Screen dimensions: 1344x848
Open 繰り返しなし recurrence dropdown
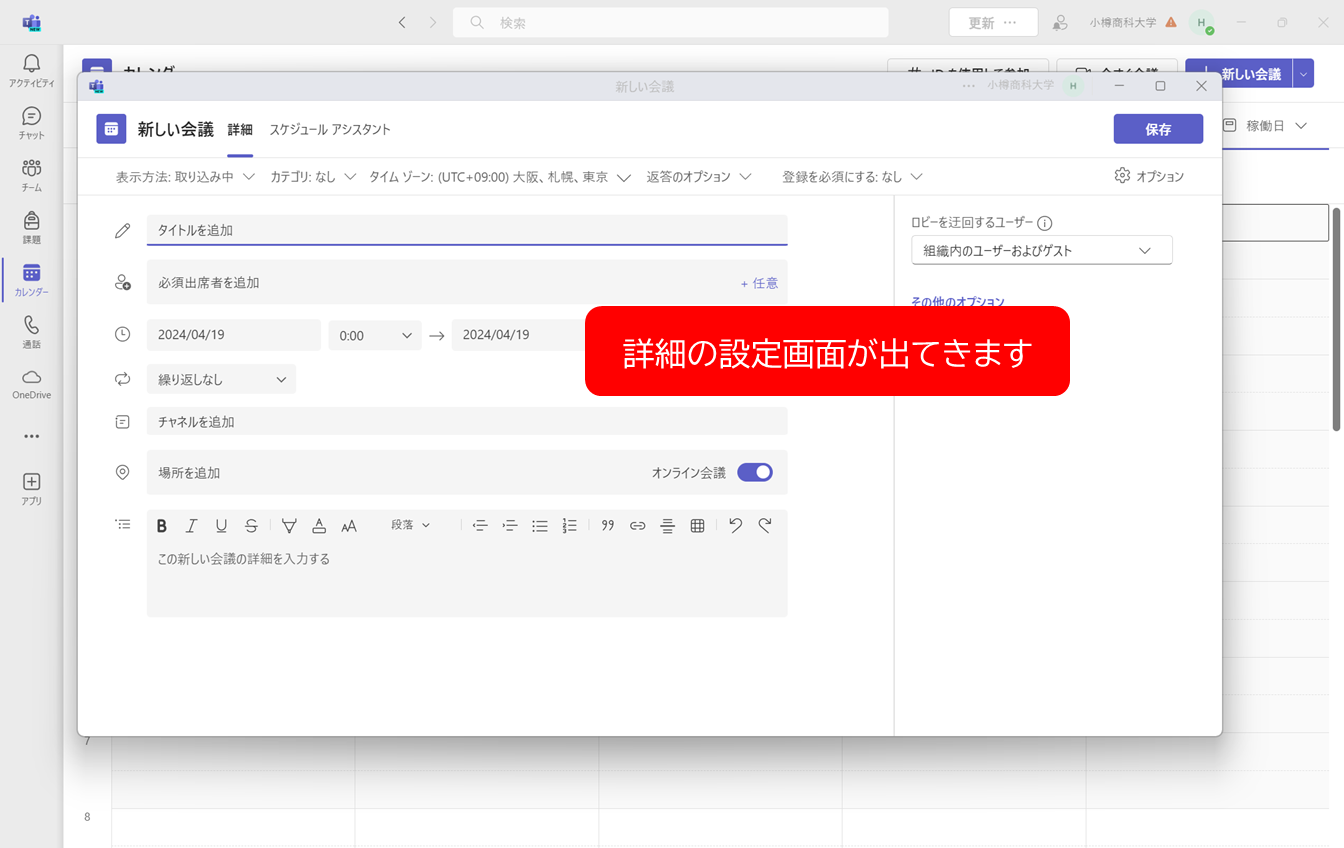(221, 379)
